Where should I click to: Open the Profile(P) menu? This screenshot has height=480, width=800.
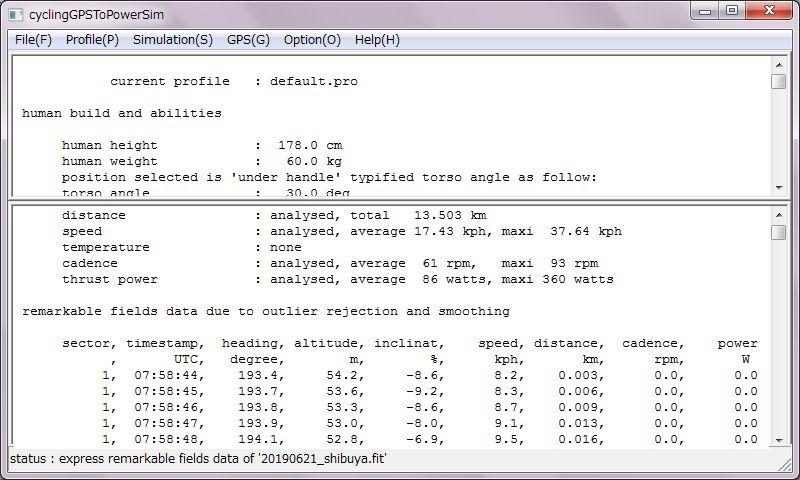pos(92,40)
